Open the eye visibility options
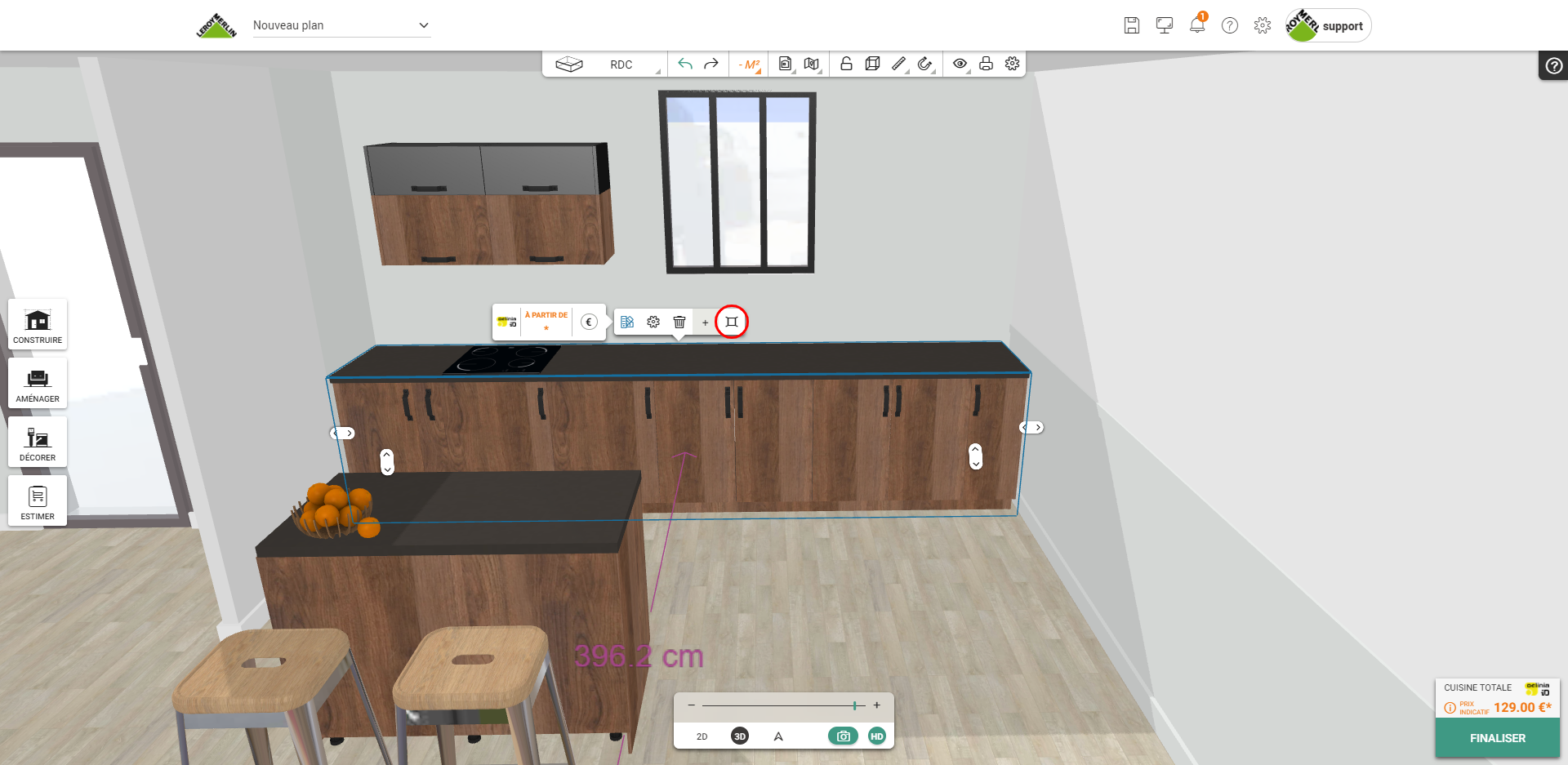Viewport: 1568px width, 765px height. coord(960,64)
